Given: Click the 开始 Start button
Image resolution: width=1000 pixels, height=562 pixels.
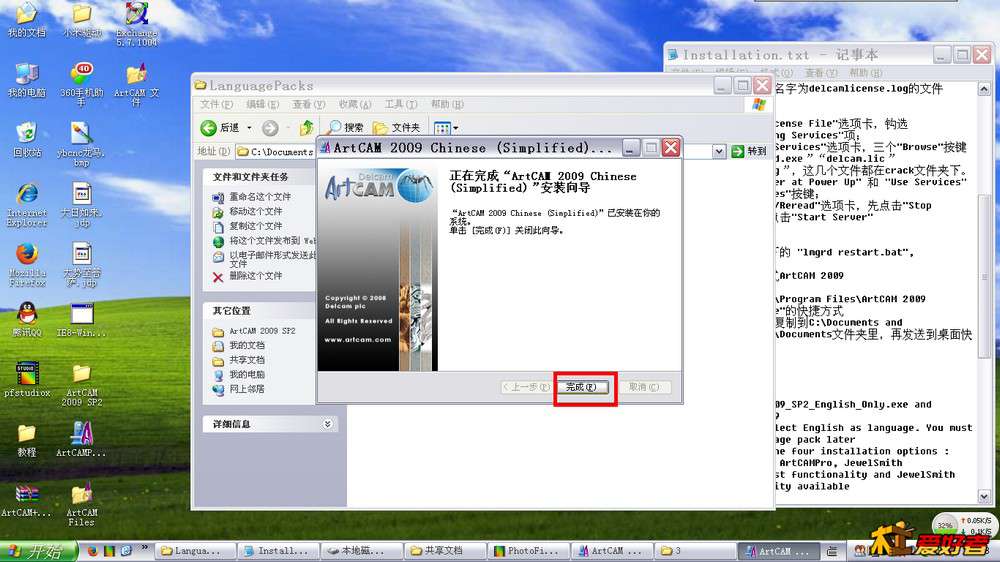Looking at the screenshot, I should (x=38, y=551).
